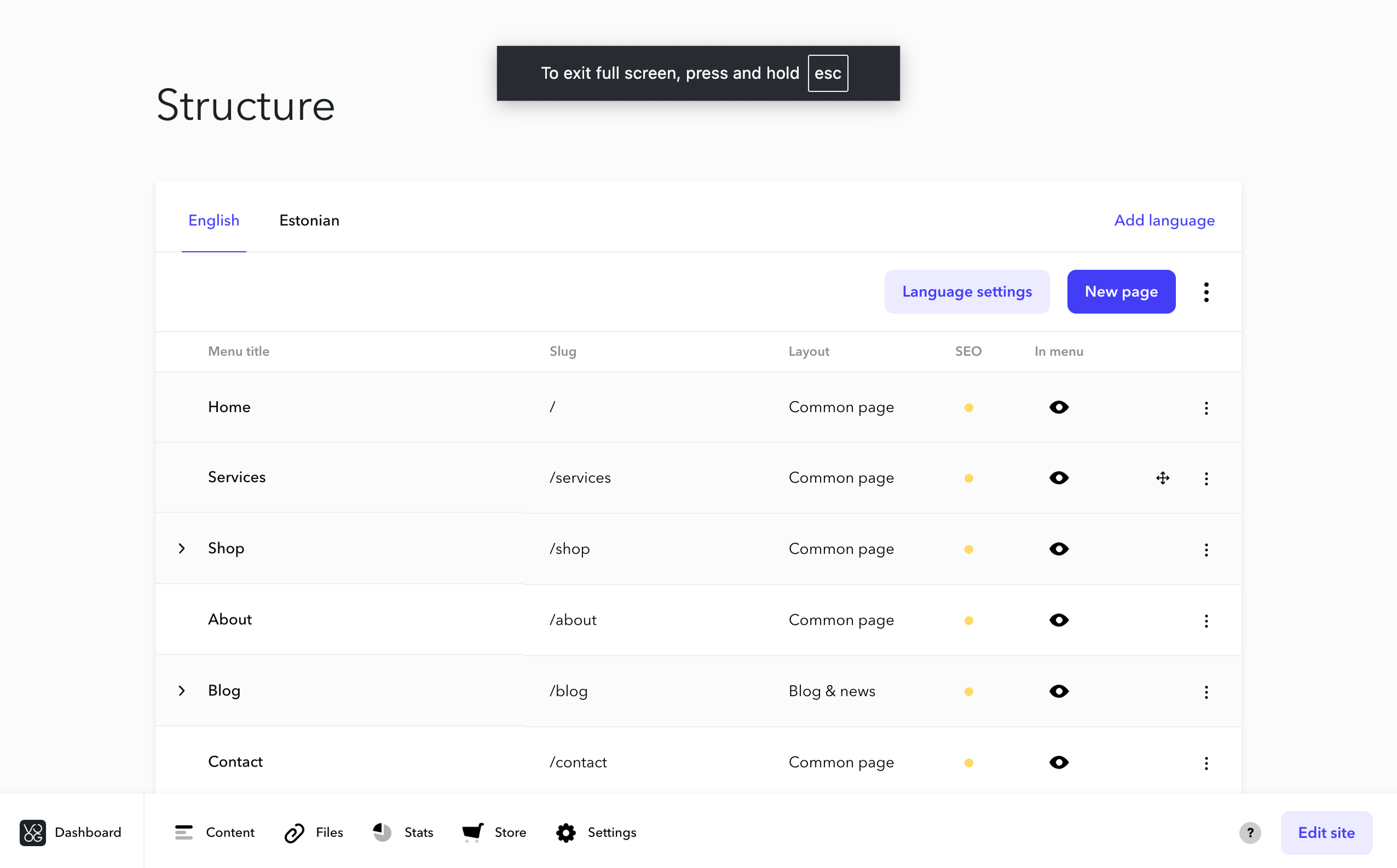Toggle Contact page menu visibility eye
1397x868 pixels.
point(1059,762)
